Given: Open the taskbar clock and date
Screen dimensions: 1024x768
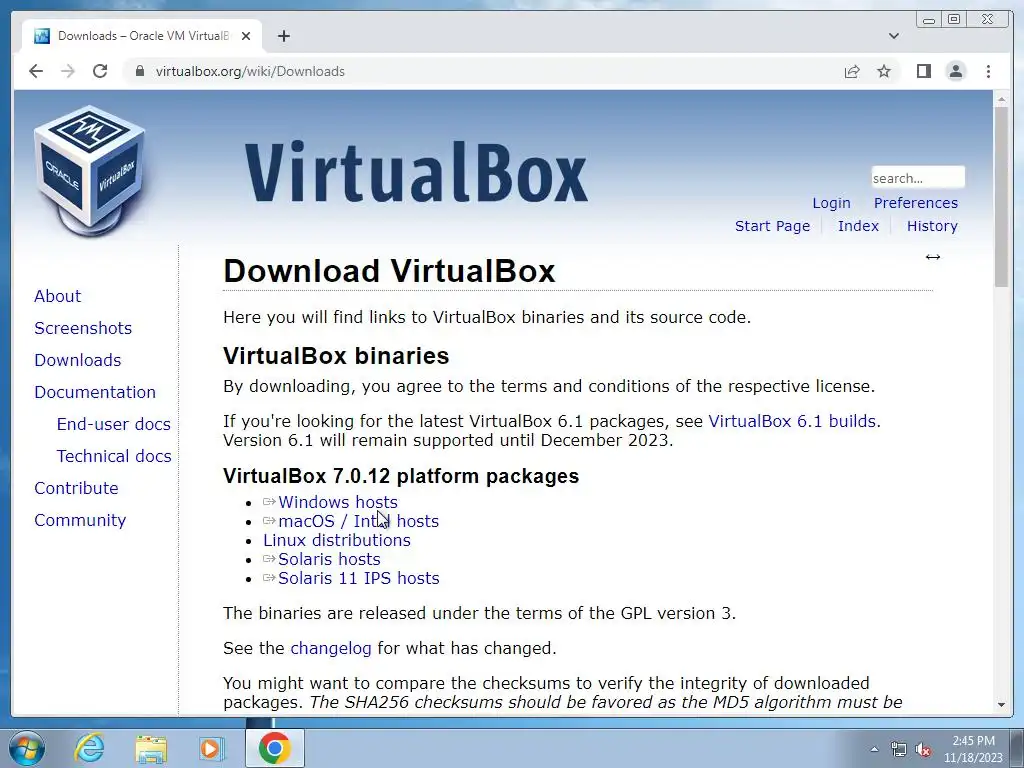Looking at the screenshot, I should 973,749.
